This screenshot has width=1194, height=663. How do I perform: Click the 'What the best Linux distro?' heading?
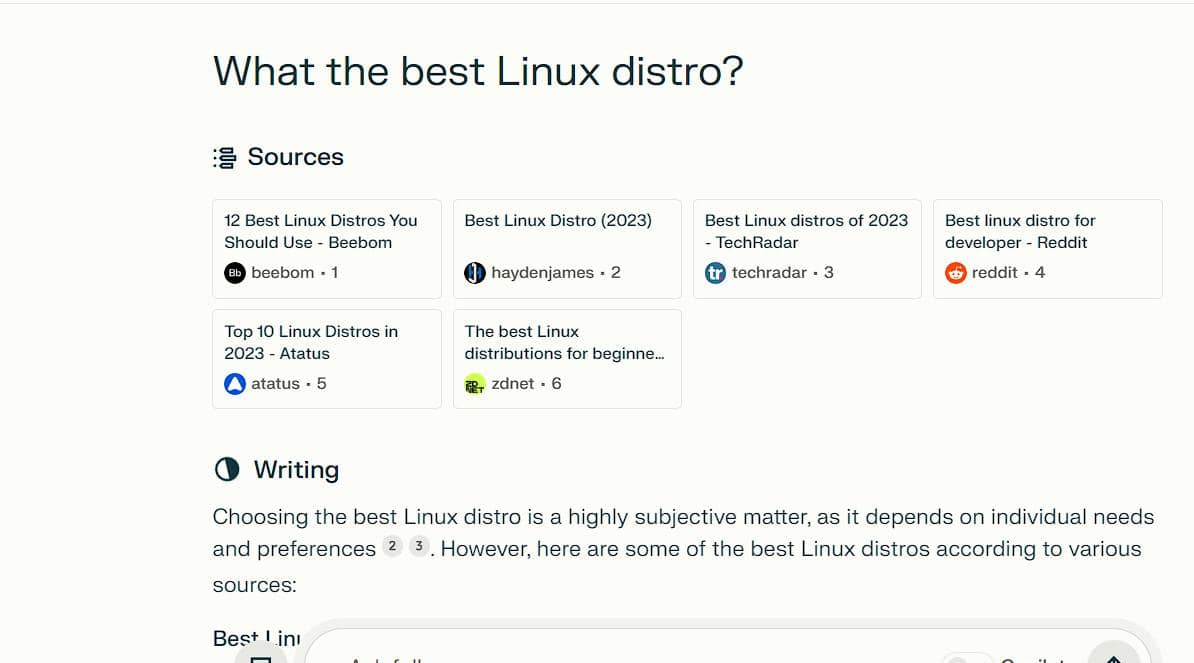point(478,72)
